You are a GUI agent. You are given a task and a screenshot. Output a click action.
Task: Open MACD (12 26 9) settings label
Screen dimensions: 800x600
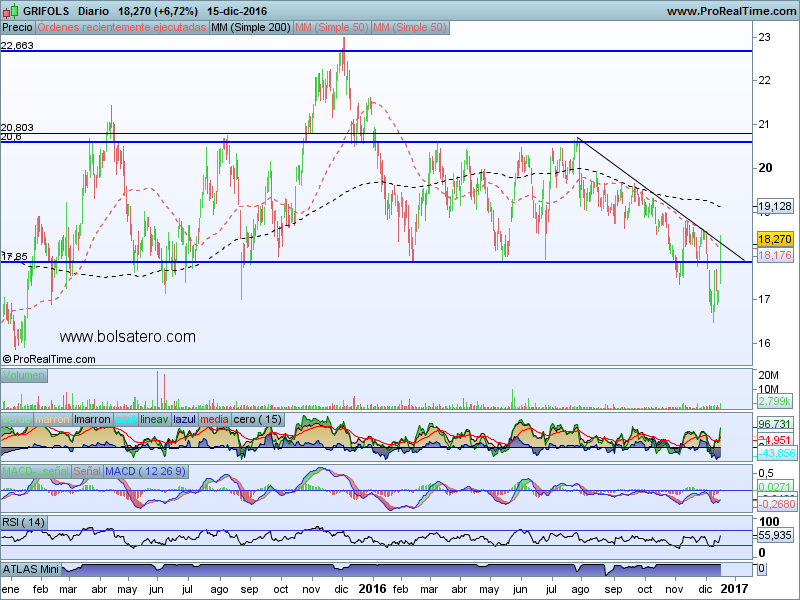(145, 471)
